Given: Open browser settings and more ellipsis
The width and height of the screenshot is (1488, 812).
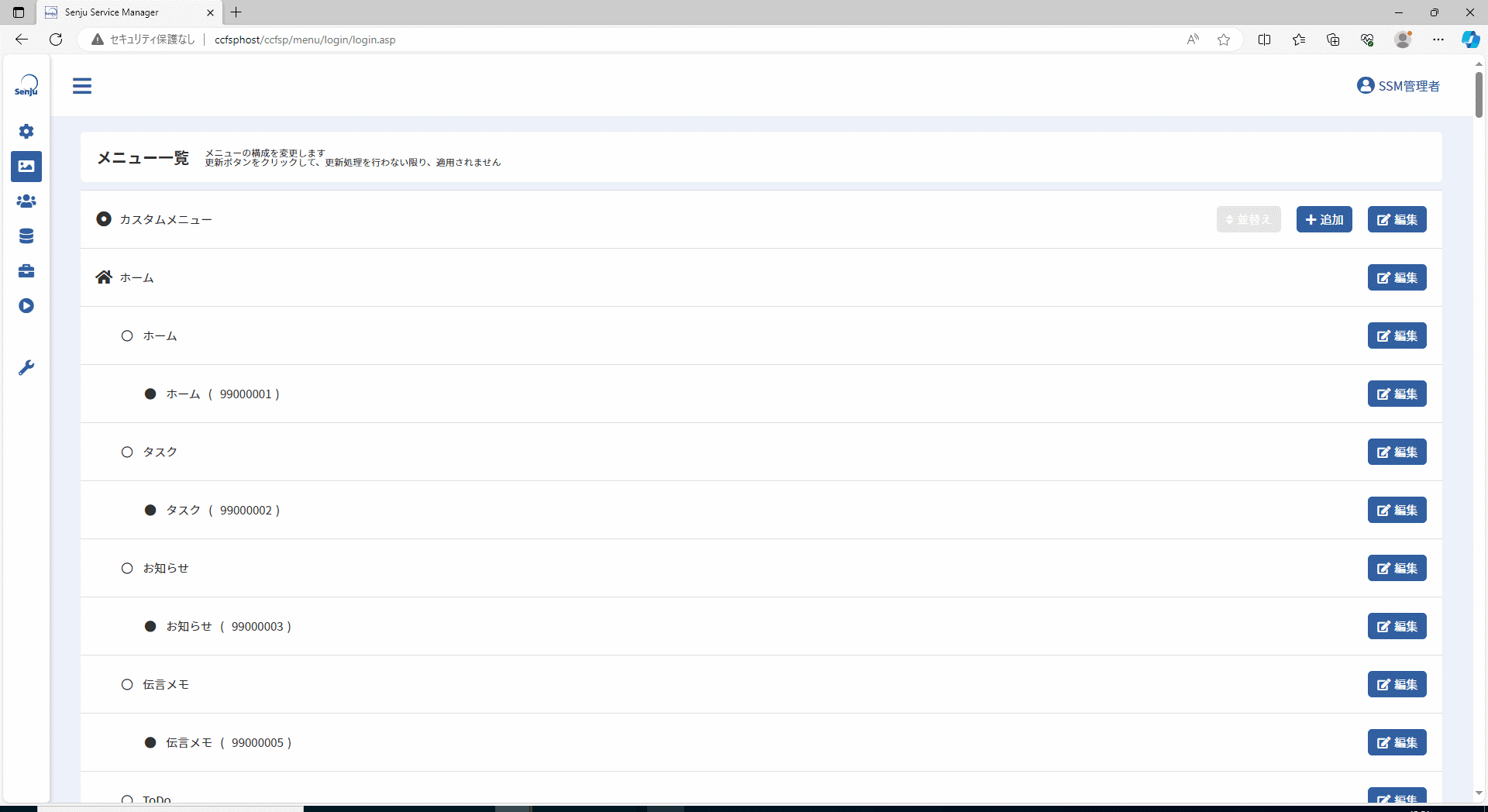Looking at the screenshot, I should click(x=1438, y=40).
